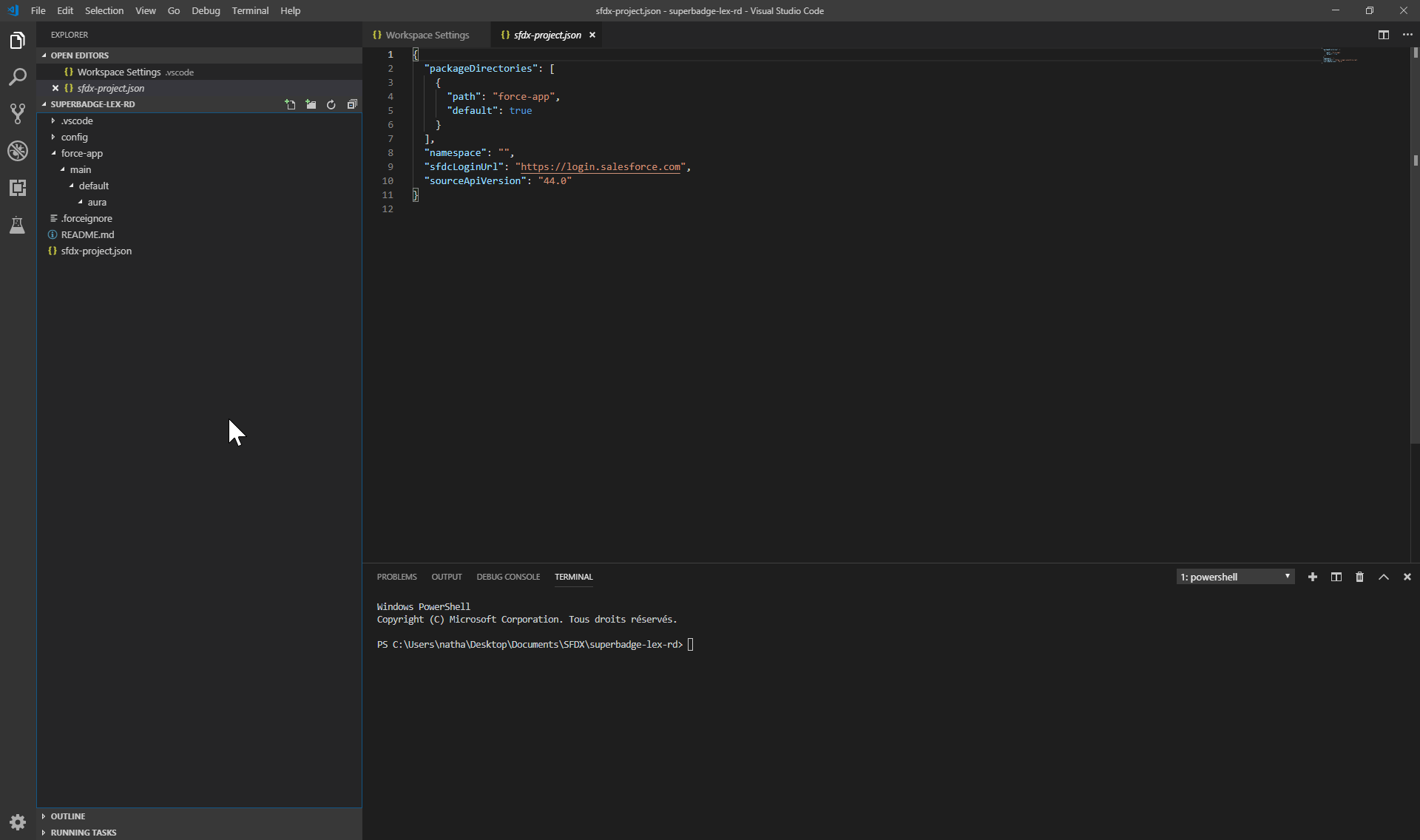The image size is (1420, 840).
Task: Collapse all folders in explorer
Action: (352, 104)
